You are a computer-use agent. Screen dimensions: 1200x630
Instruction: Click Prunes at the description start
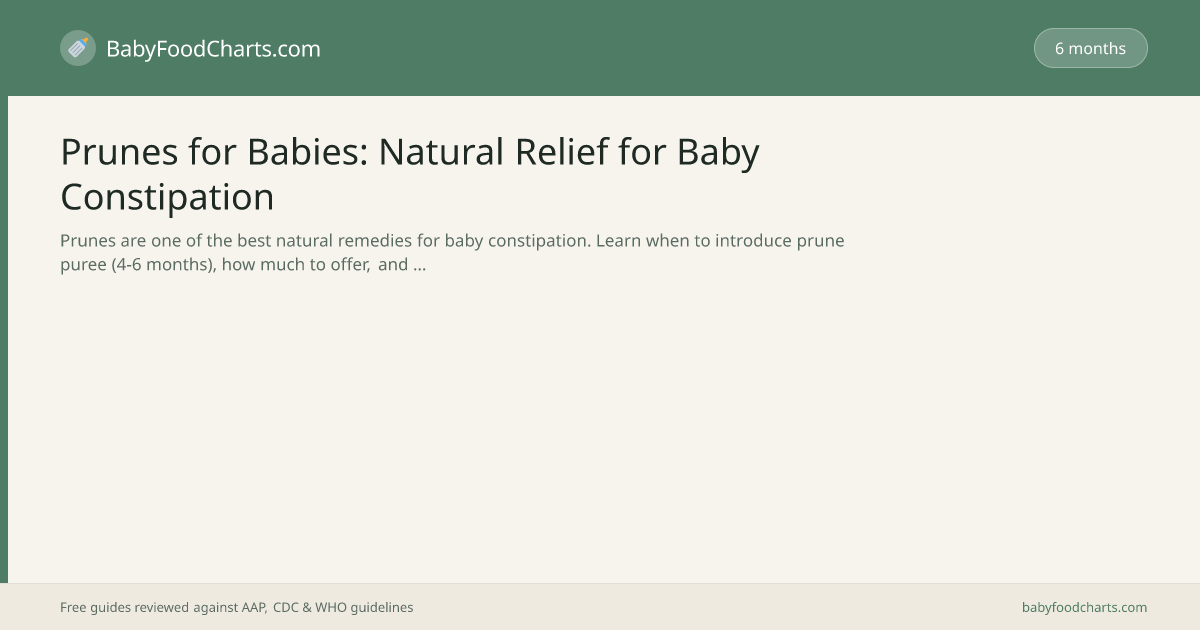(x=87, y=241)
